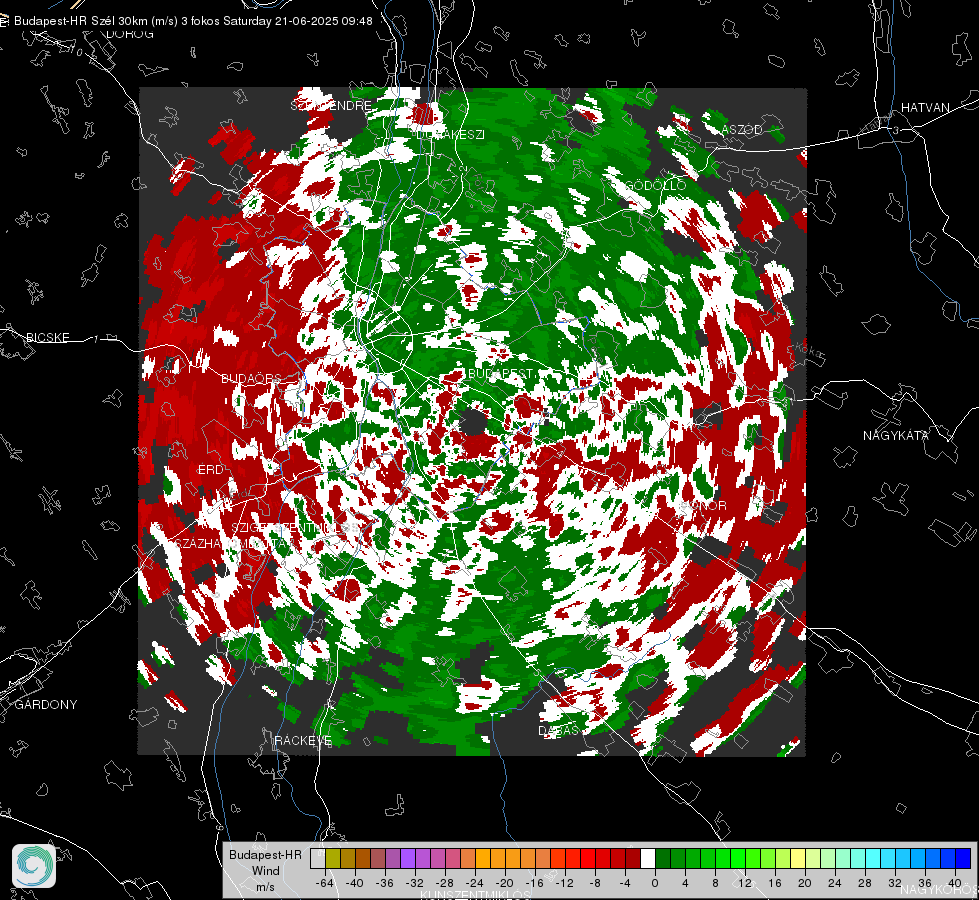Click the dark radar center spot near Budapest
The width and height of the screenshot is (979, 900).
click(x=473, y=422)
